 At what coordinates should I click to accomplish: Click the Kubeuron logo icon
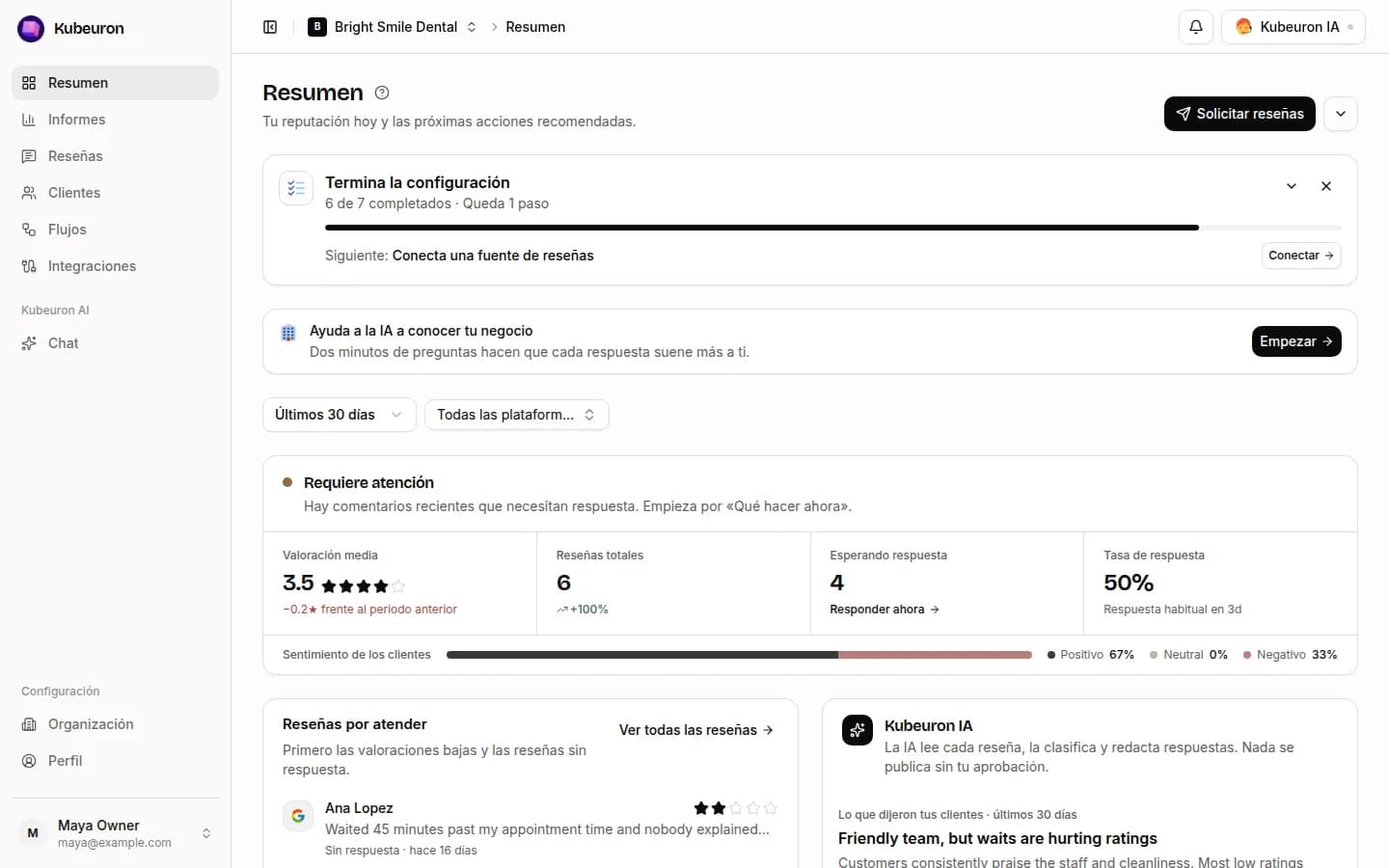tap(31, 29)
